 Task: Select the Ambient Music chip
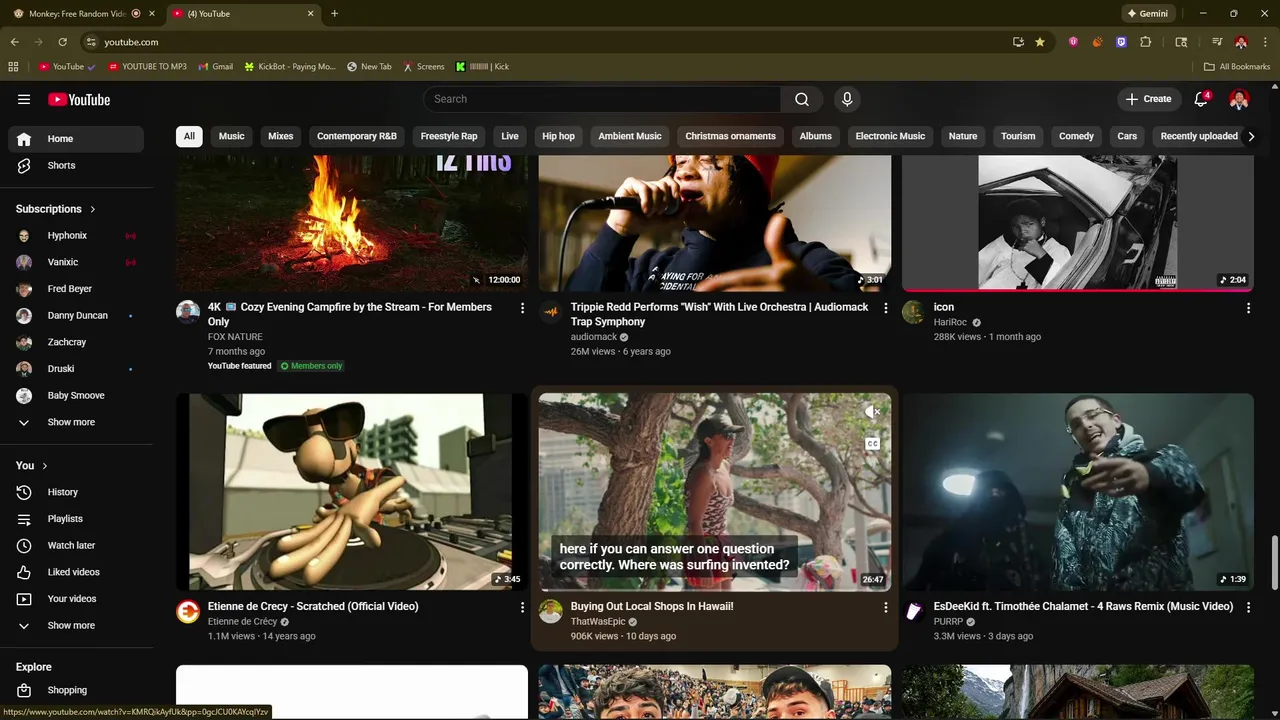pos(630,136)
